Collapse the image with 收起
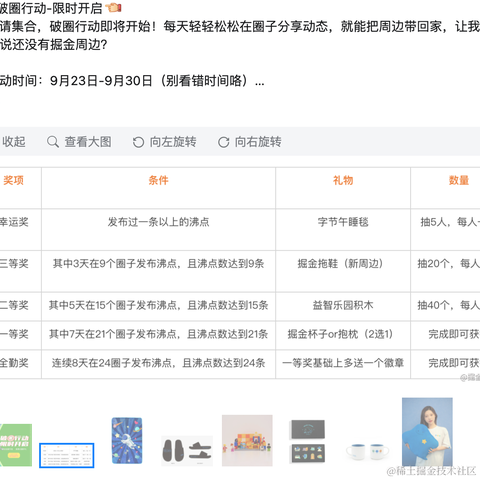Screen dimensions: 480x480 13,142
